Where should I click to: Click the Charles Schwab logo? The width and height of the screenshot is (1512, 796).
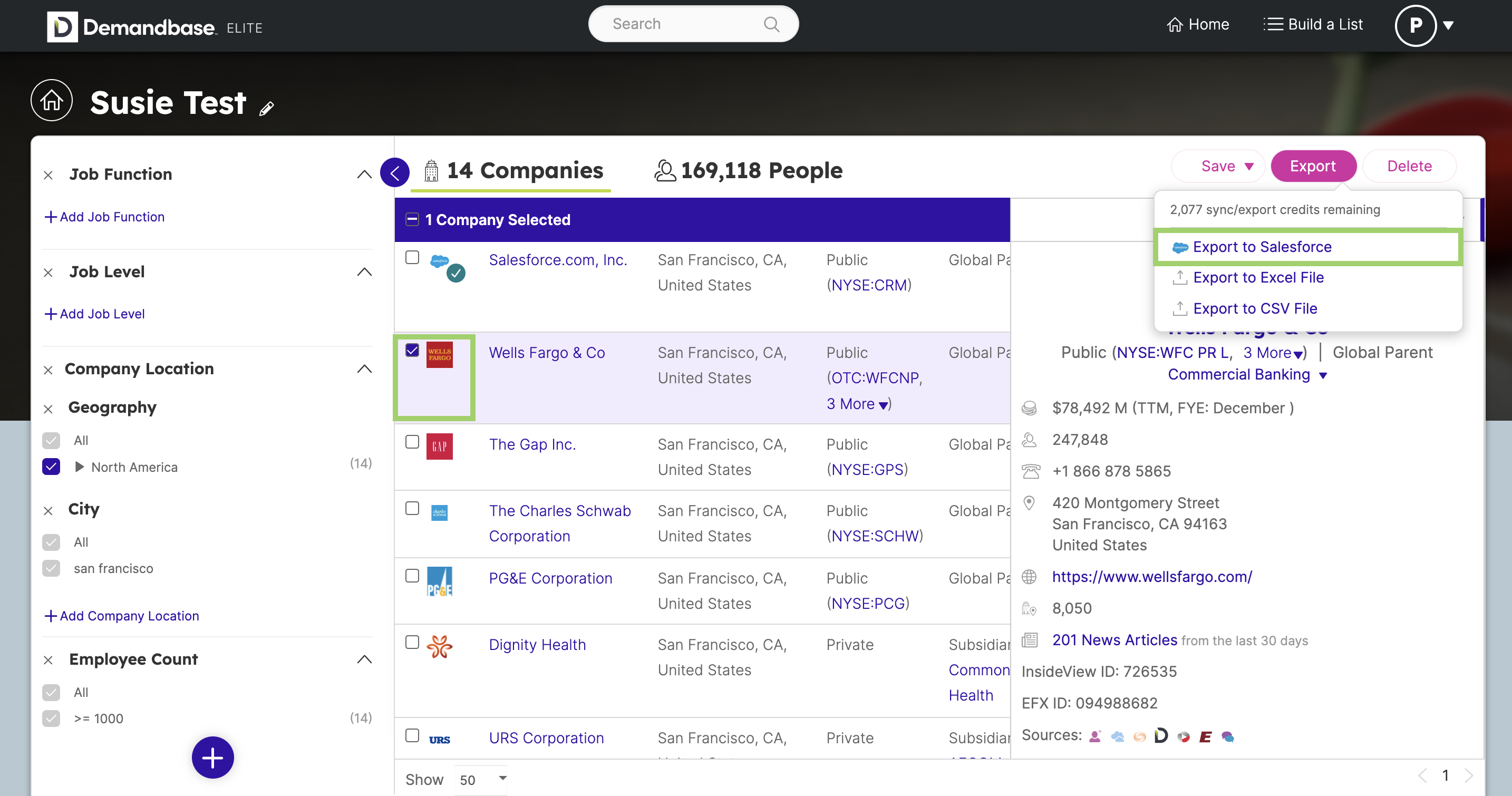pyautogui.click(x=440, y=512)
